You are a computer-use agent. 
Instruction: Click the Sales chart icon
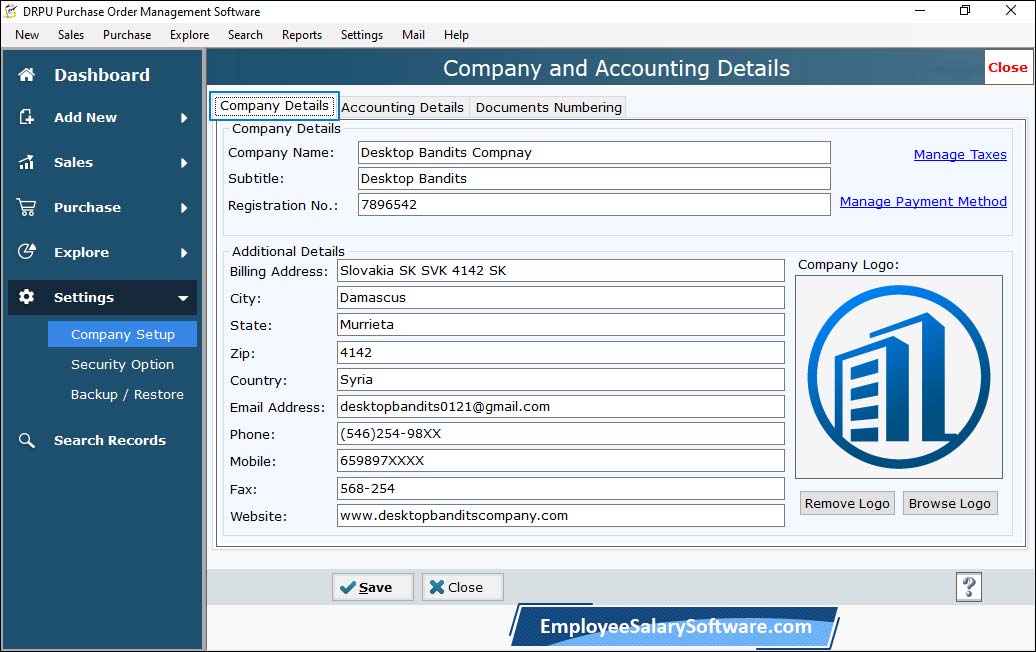(26, 162)
